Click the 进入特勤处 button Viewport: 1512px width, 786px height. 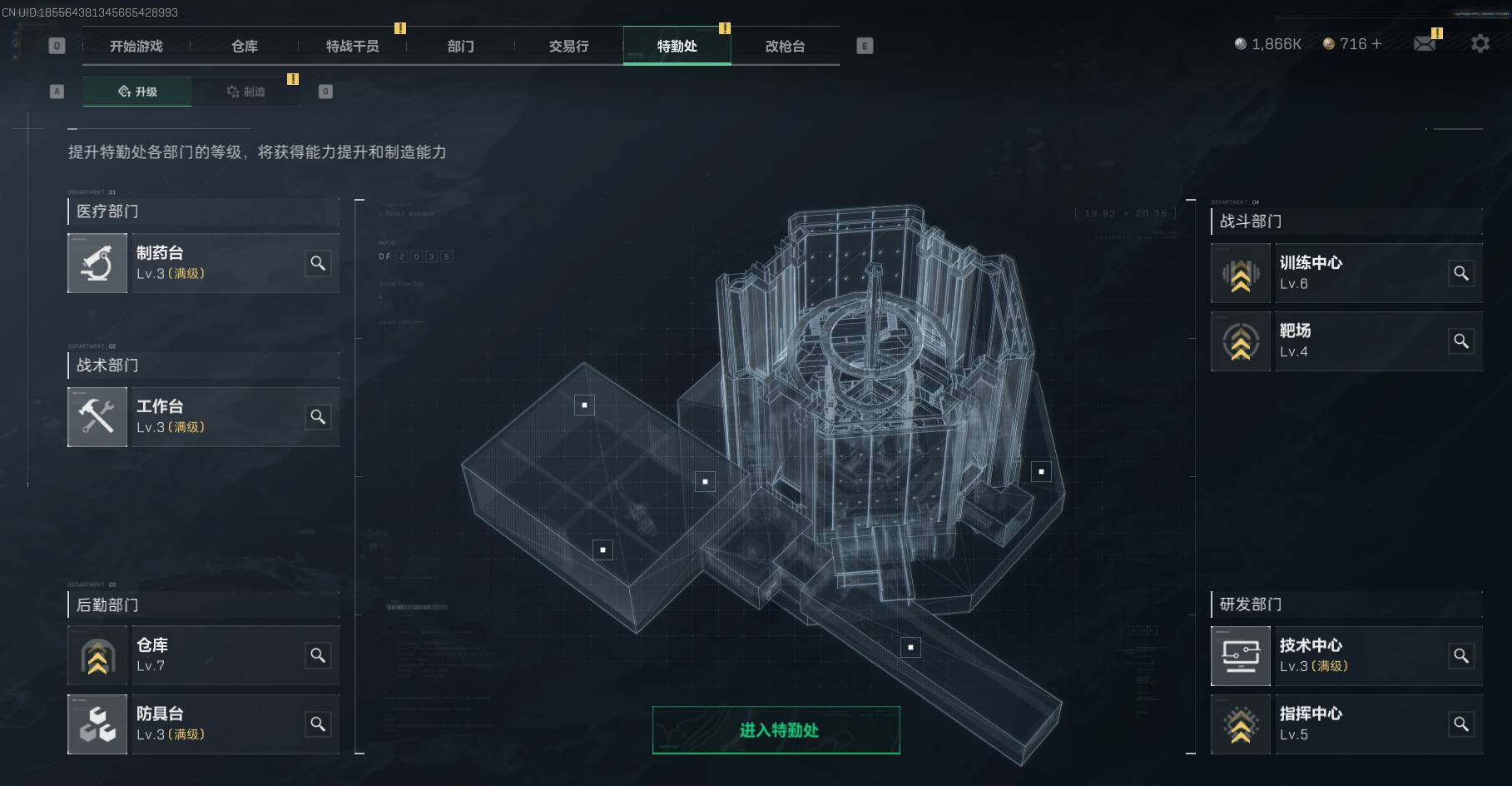click(776, 730)
